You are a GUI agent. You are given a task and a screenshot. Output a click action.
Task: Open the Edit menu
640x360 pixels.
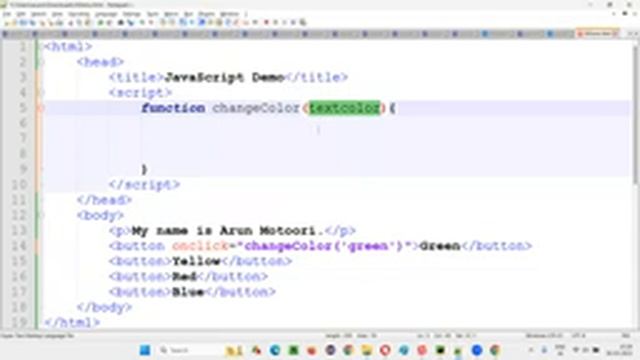pos(21,14)
